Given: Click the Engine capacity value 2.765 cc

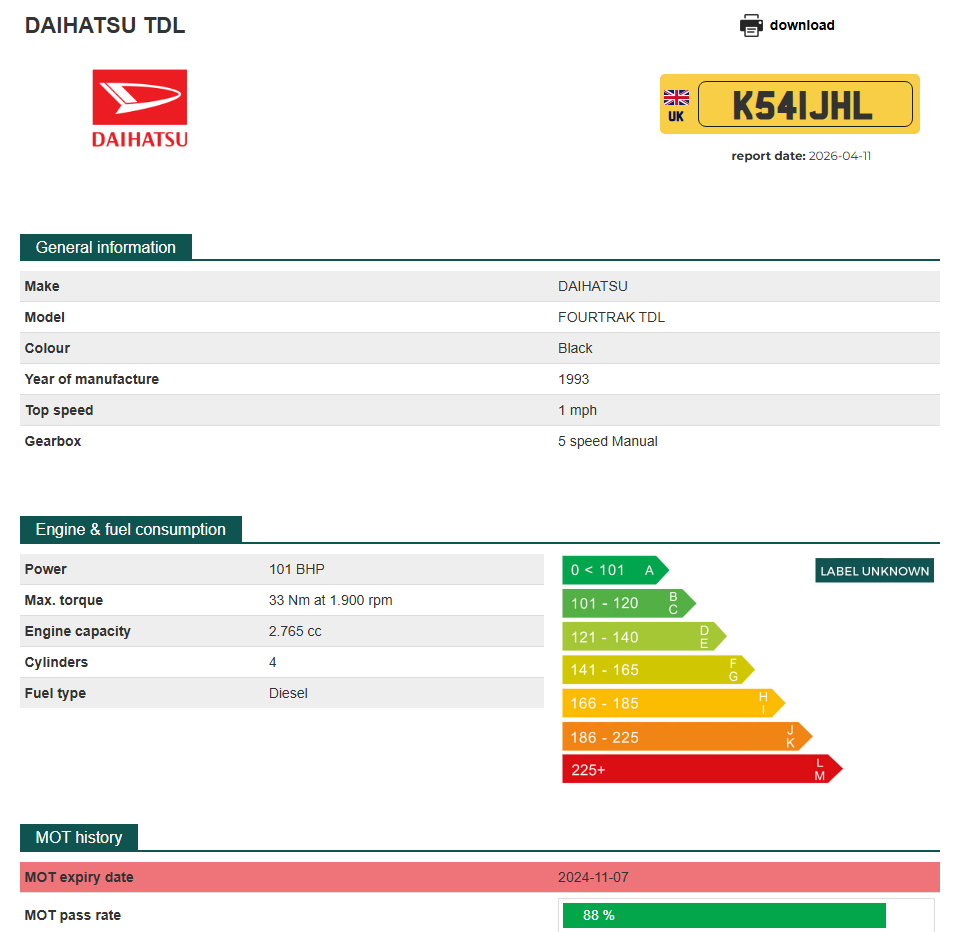Looking at the screenshot, I should point(295,632).
